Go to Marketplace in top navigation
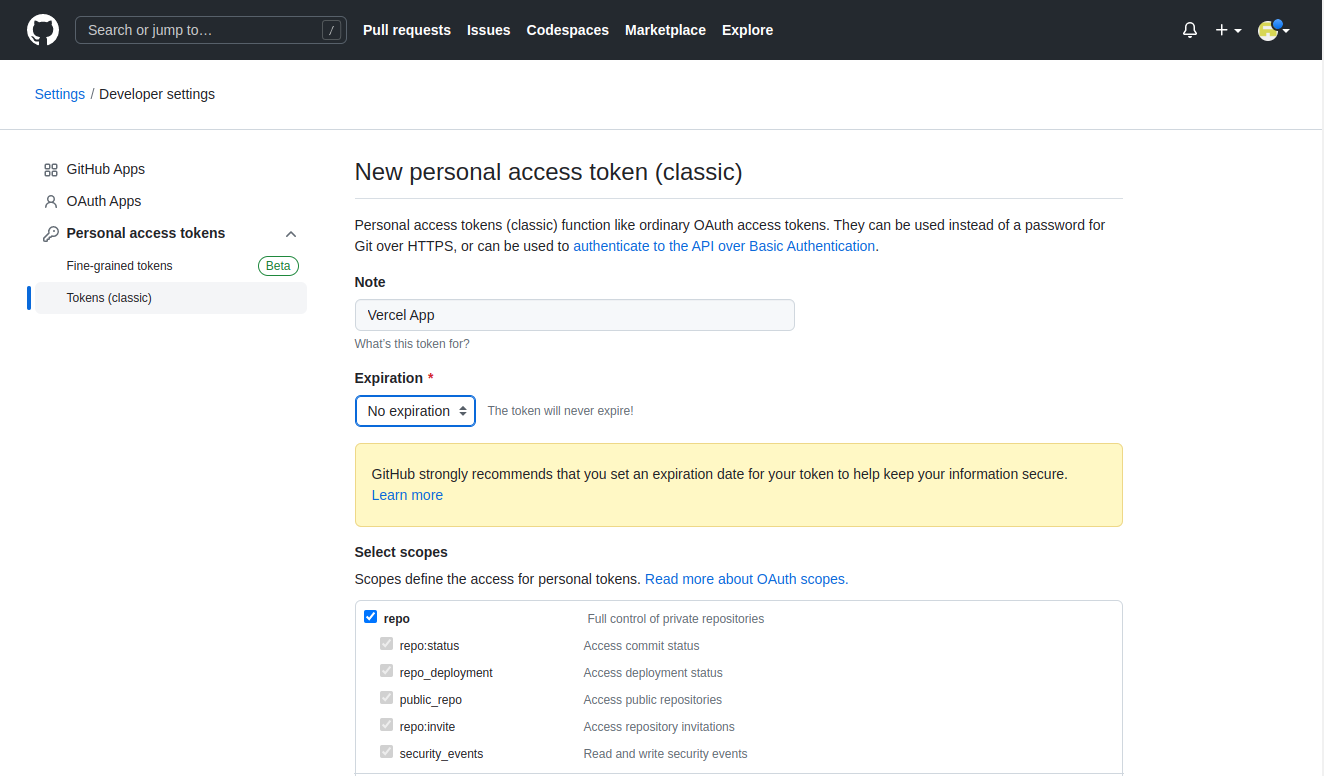The height and width of the screenshot is (776, 1324). tap(665, 30)
